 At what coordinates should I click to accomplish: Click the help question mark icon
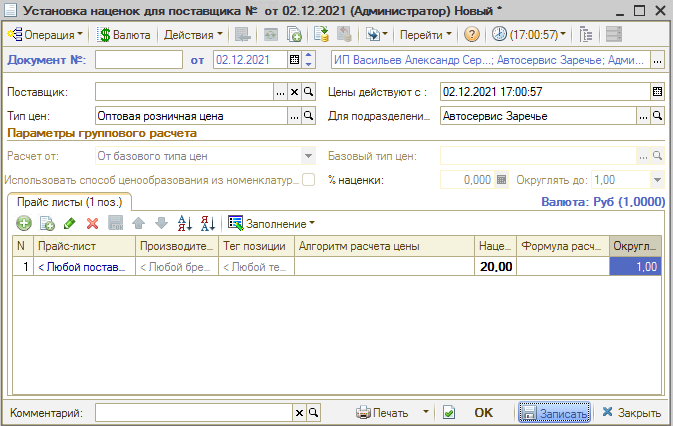coord(472,34)
